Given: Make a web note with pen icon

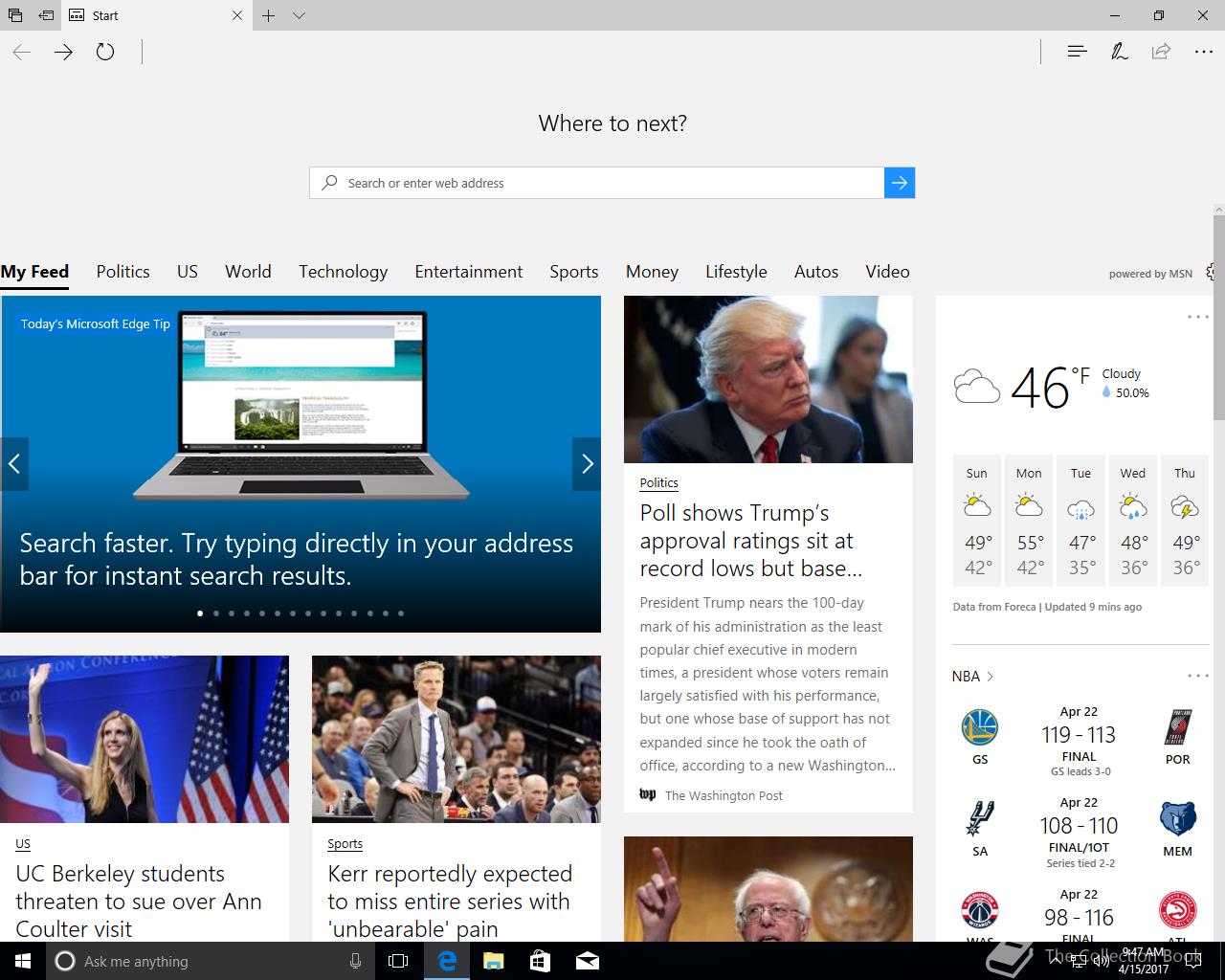Looking at the screenshot, I should point(1119,52).
